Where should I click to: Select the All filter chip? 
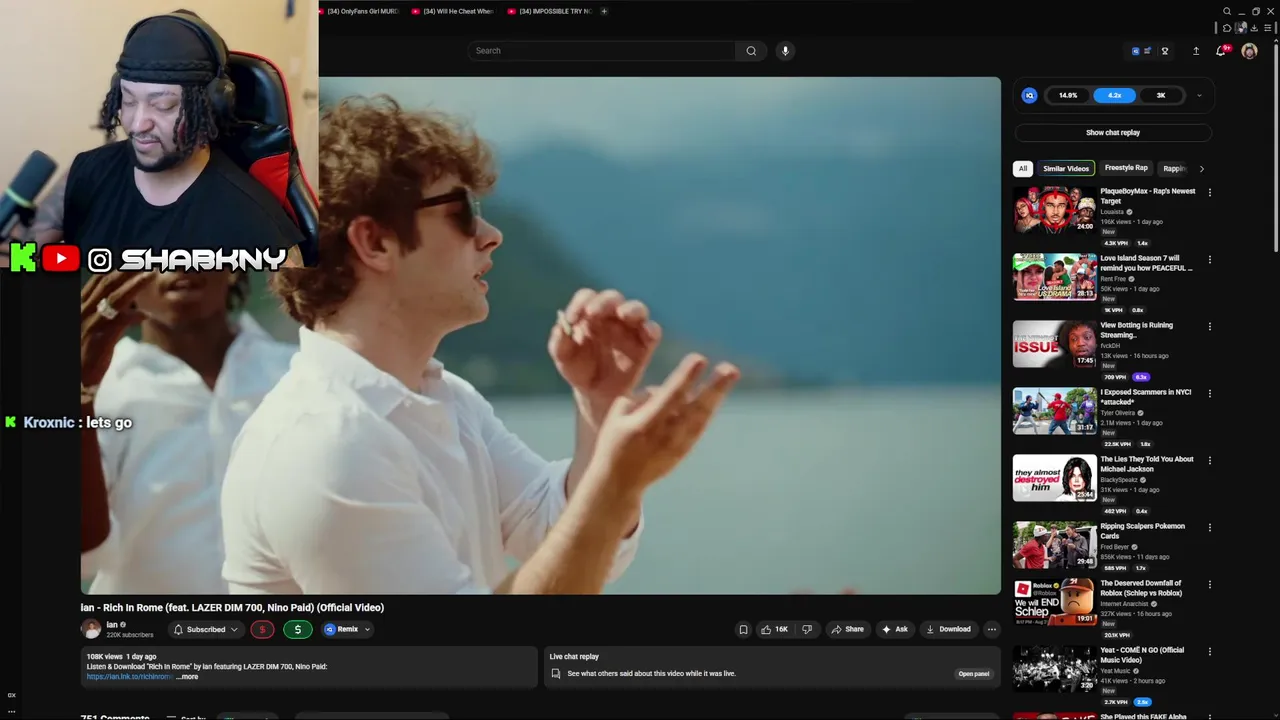coord(1022,168)
